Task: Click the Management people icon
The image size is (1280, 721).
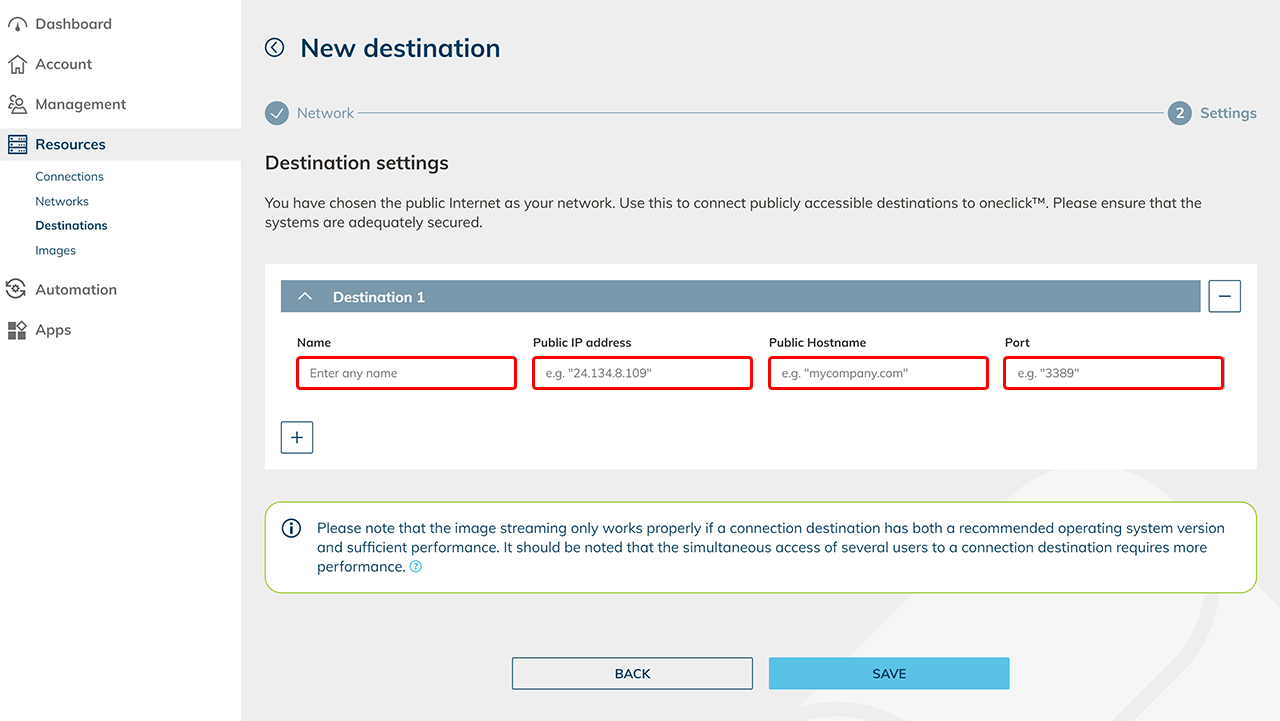Action: [x=17, y=104]
